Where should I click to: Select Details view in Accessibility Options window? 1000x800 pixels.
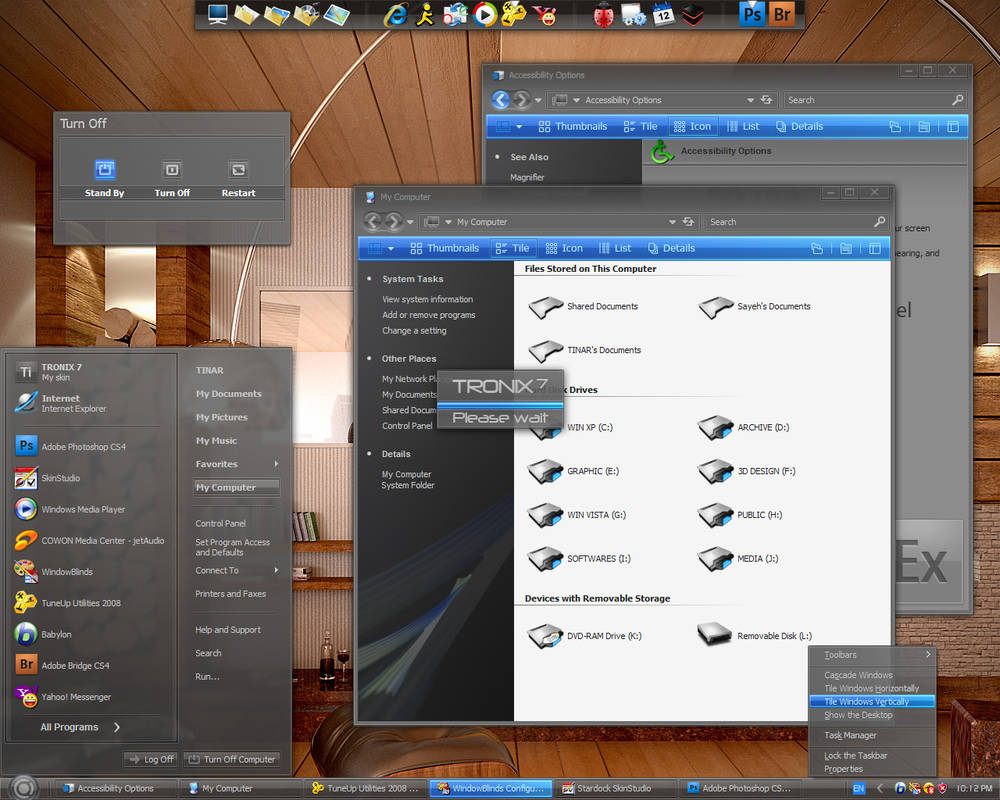click(800, 126)
